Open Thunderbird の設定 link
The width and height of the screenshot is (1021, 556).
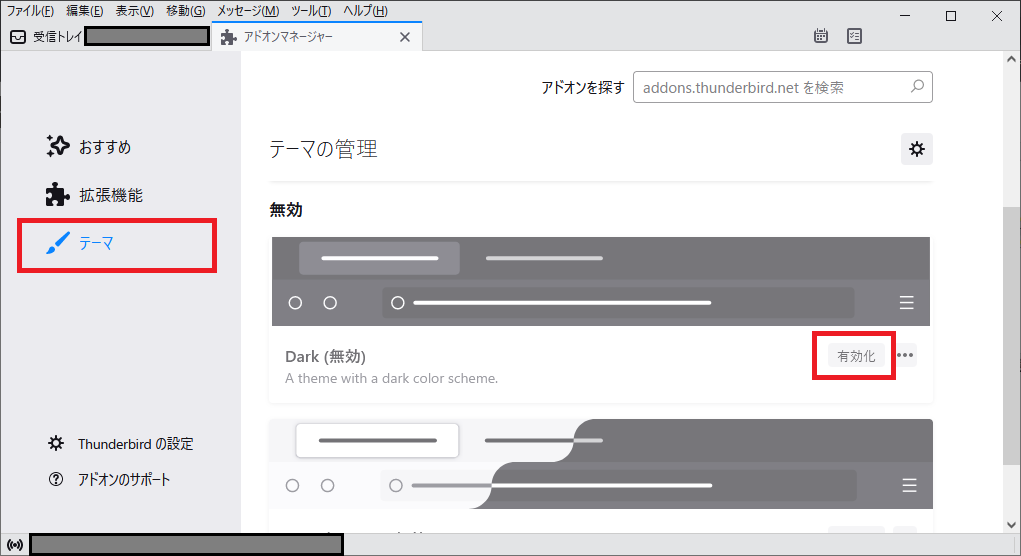135,443
